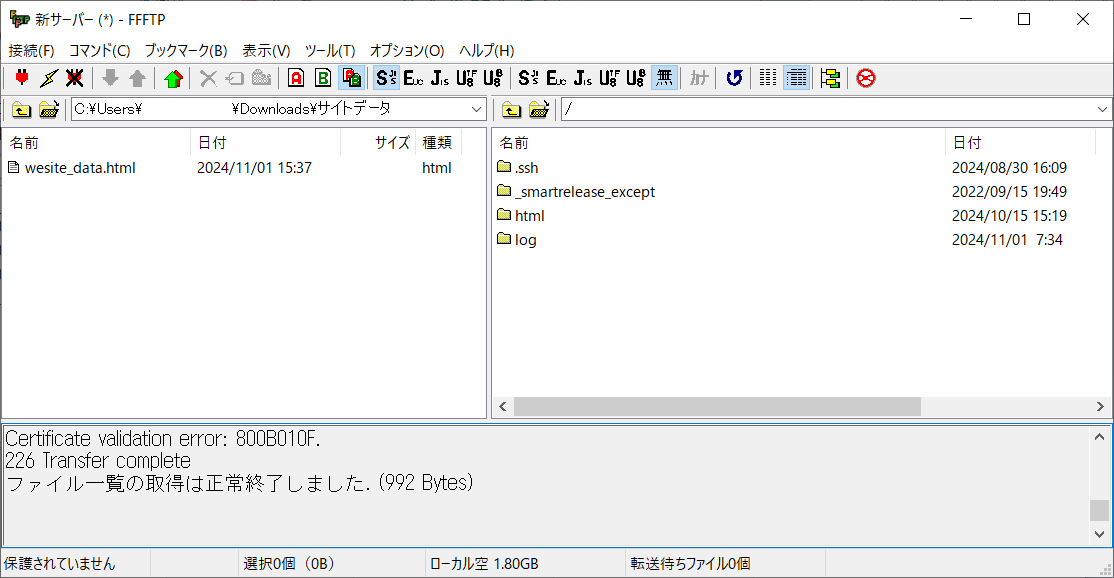Click the remote pane horizontal scrollbar thumb
Image resolution: width=1114 pixels, height=578 pixels.
tap(716, 407)
